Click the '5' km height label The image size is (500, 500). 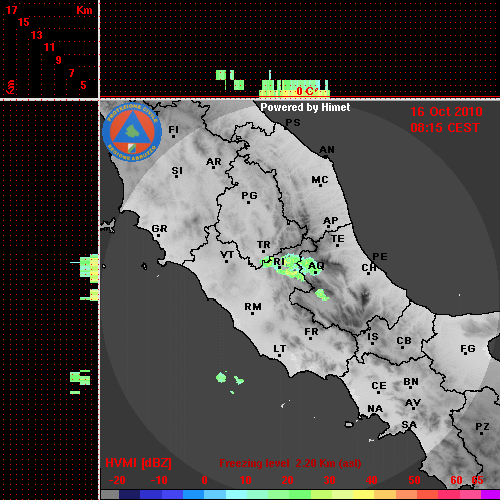tap(83, 85)
